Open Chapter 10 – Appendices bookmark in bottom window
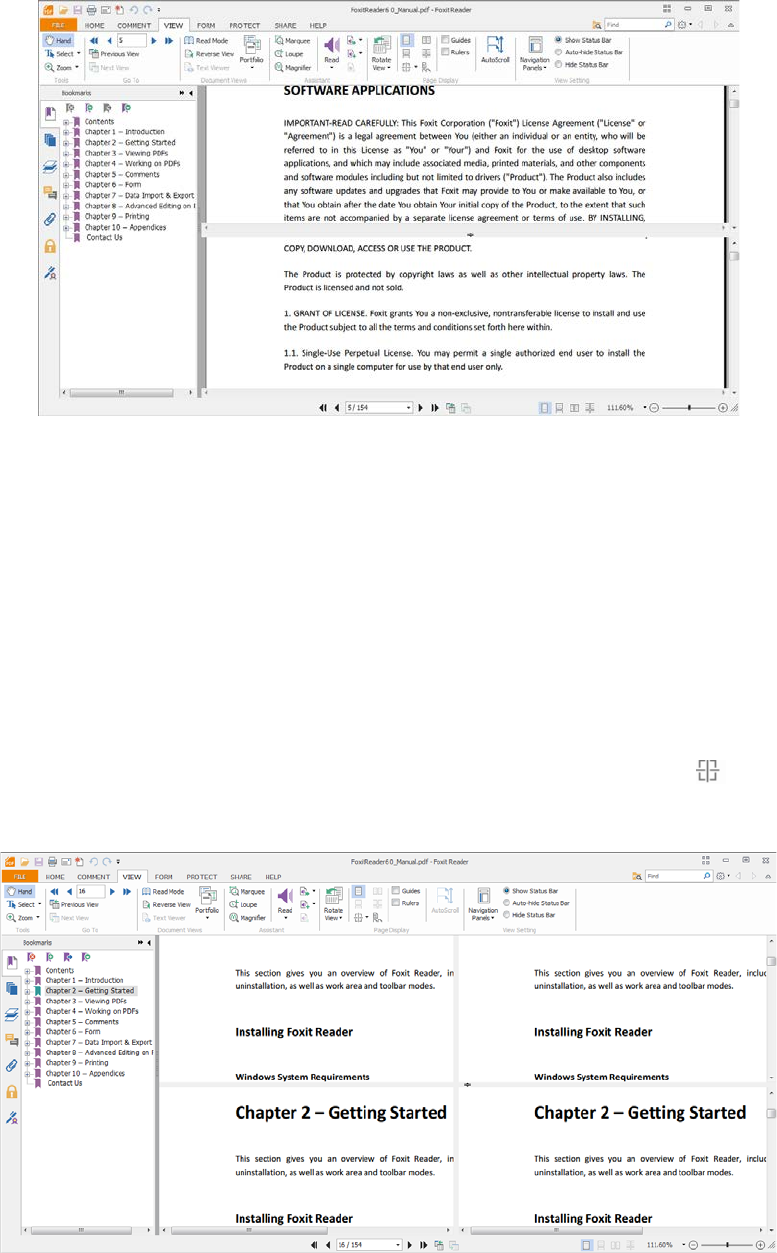This screenshot has height=1253, width=777. coord(86,1074)
